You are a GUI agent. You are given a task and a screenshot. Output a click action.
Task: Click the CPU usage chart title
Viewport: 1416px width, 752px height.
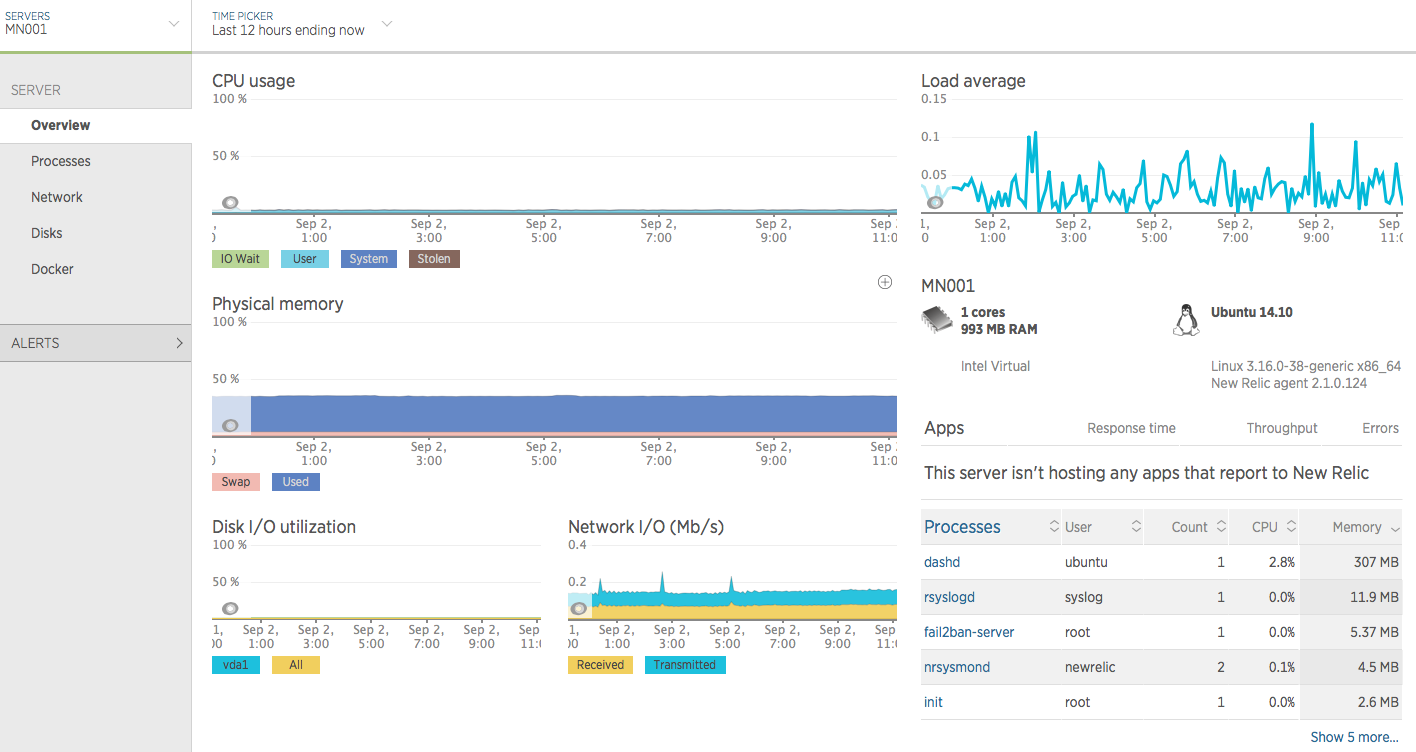pyautogui.click(x=253, y=81)
